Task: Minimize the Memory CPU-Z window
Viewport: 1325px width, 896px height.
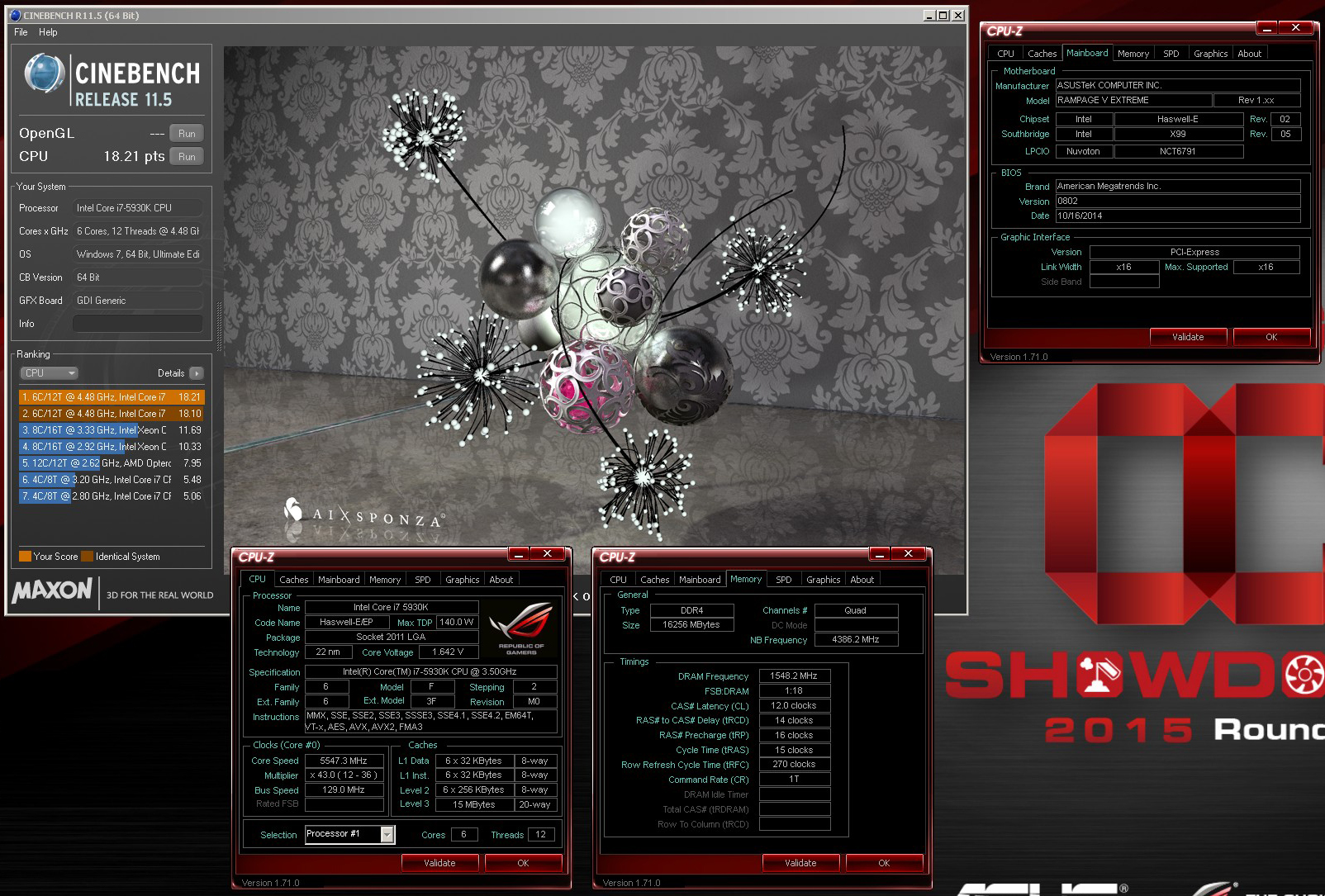Action: pos(879,554)
